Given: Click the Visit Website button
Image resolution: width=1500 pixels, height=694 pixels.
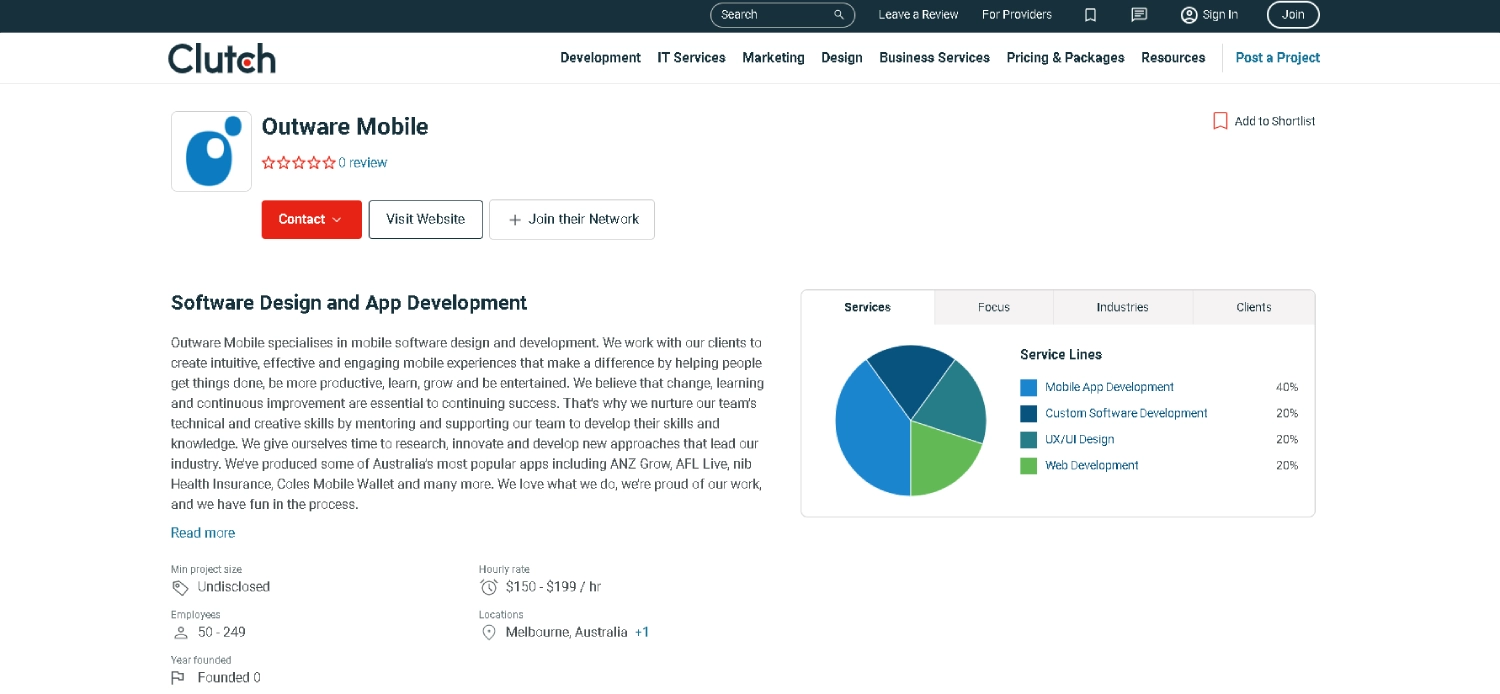Looking at the screenshot, I should click(426, 220).
